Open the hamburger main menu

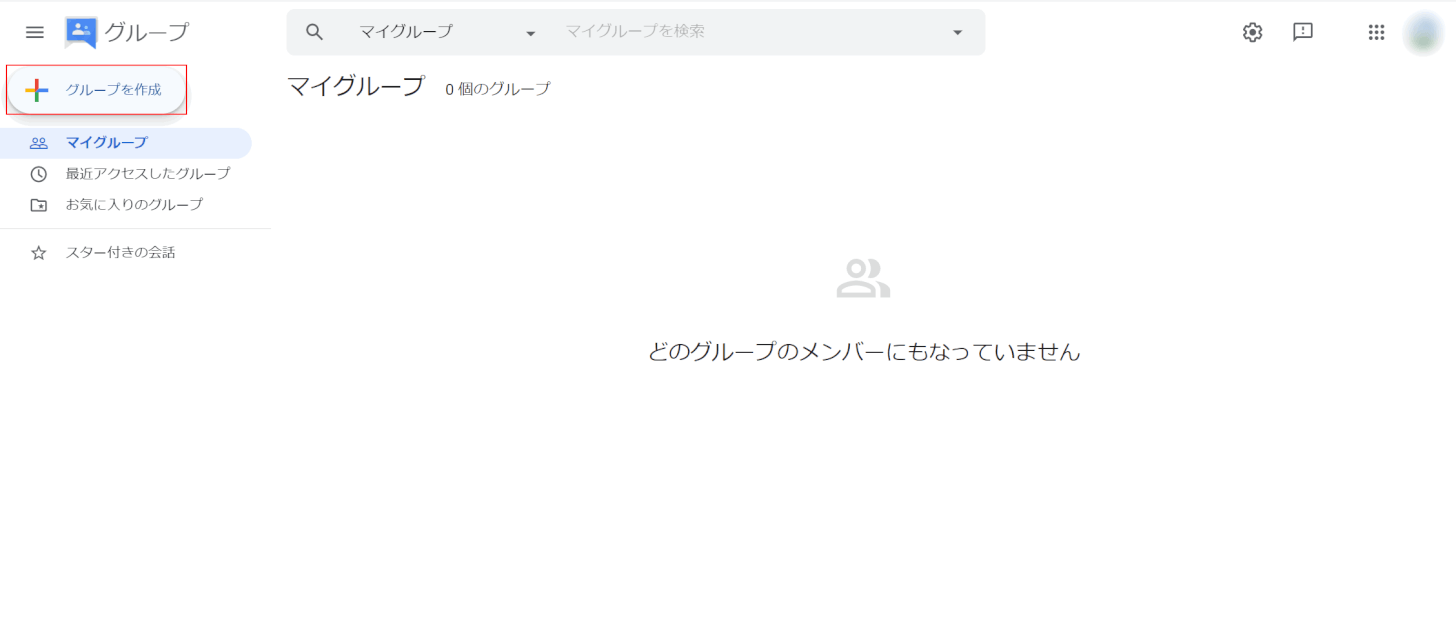(35, 32)
